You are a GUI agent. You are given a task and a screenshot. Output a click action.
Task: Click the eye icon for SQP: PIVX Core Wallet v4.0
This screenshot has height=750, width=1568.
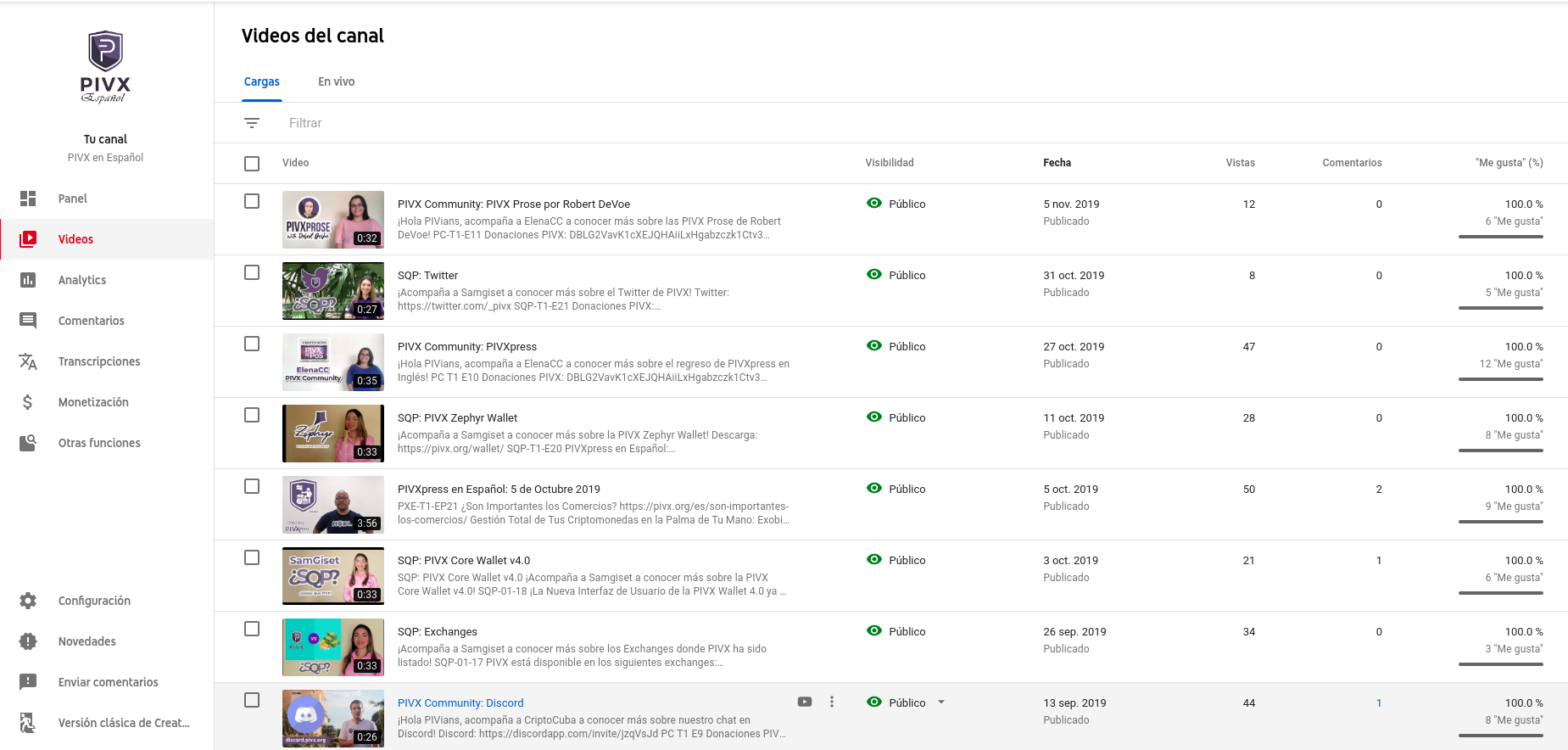tap(874, 559)
